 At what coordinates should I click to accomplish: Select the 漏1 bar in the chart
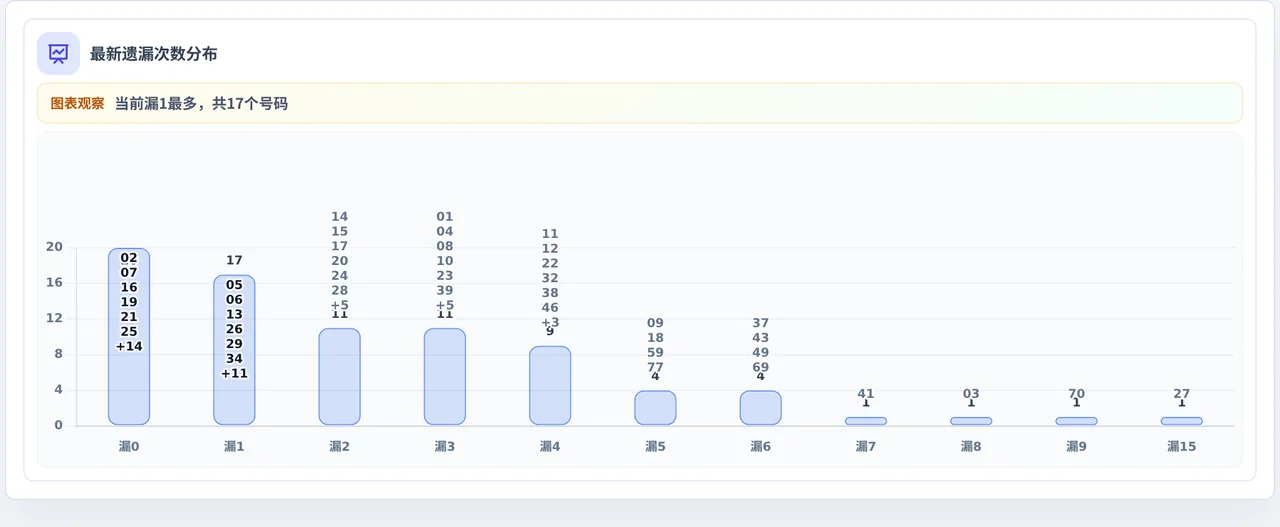tap(234, 350)
